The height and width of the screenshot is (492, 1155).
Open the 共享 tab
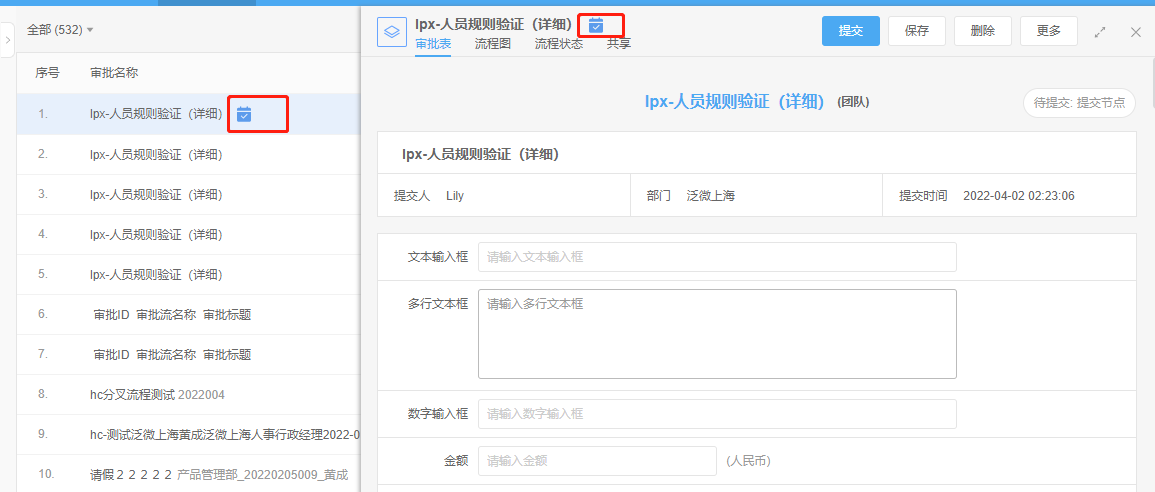coord(618,44)
